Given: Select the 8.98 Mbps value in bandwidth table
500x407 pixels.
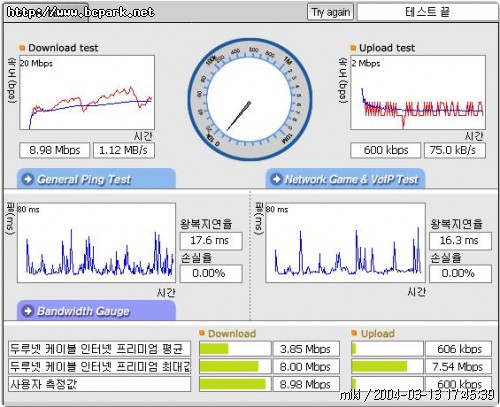Looking at the screenshot, I should [306, 384].
